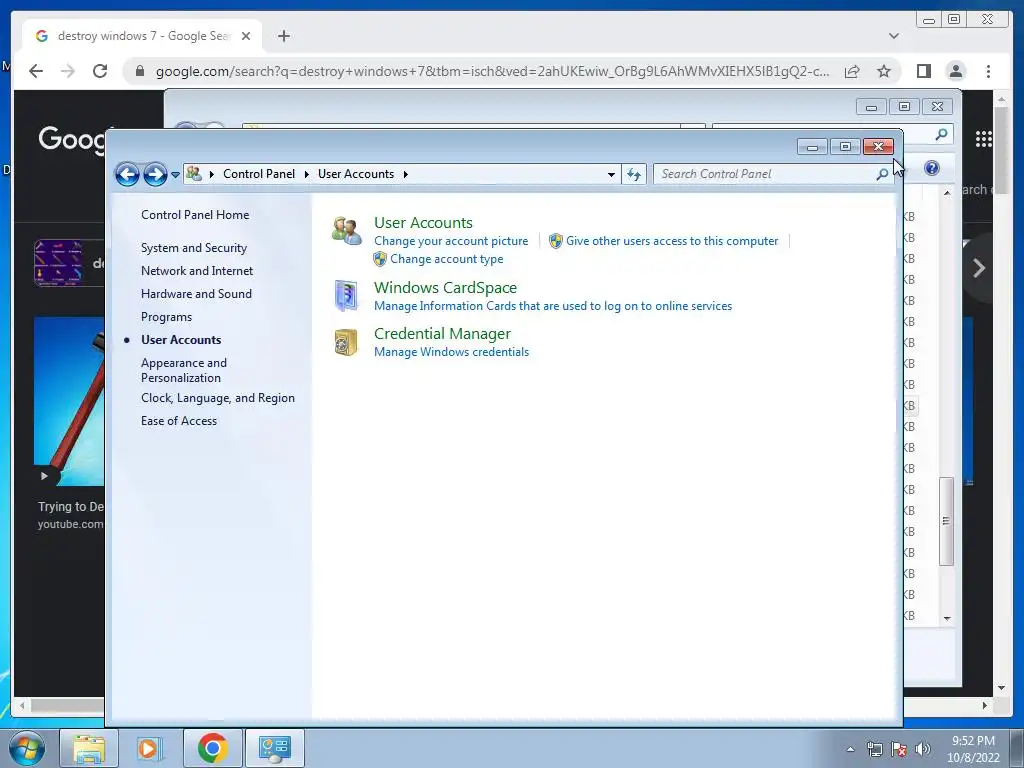1024x768 pixels.
Task: Open the address bar history dropdown
Action: pos(611,174)
